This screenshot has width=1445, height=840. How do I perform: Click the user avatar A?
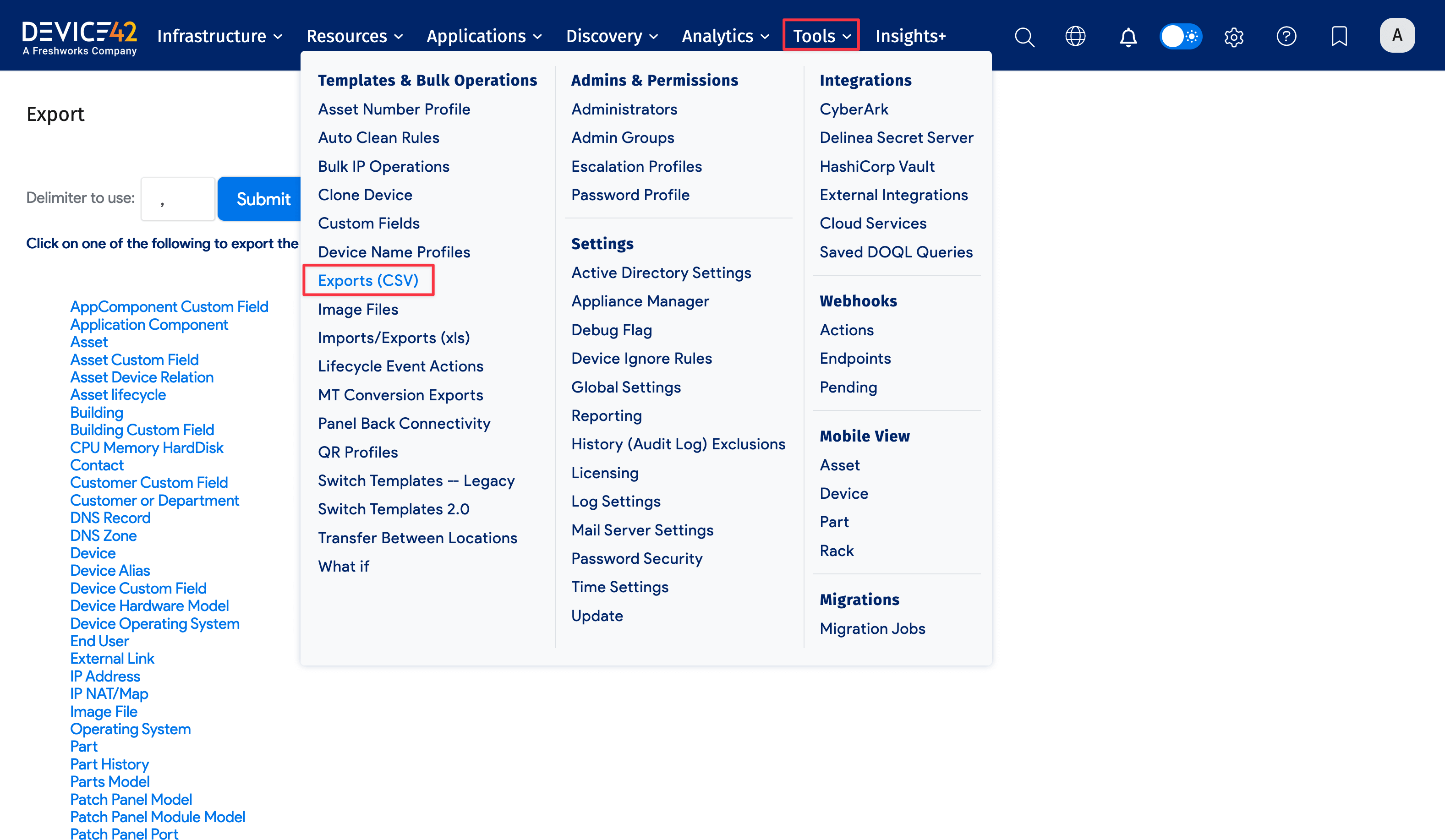tap(1397, 36)
